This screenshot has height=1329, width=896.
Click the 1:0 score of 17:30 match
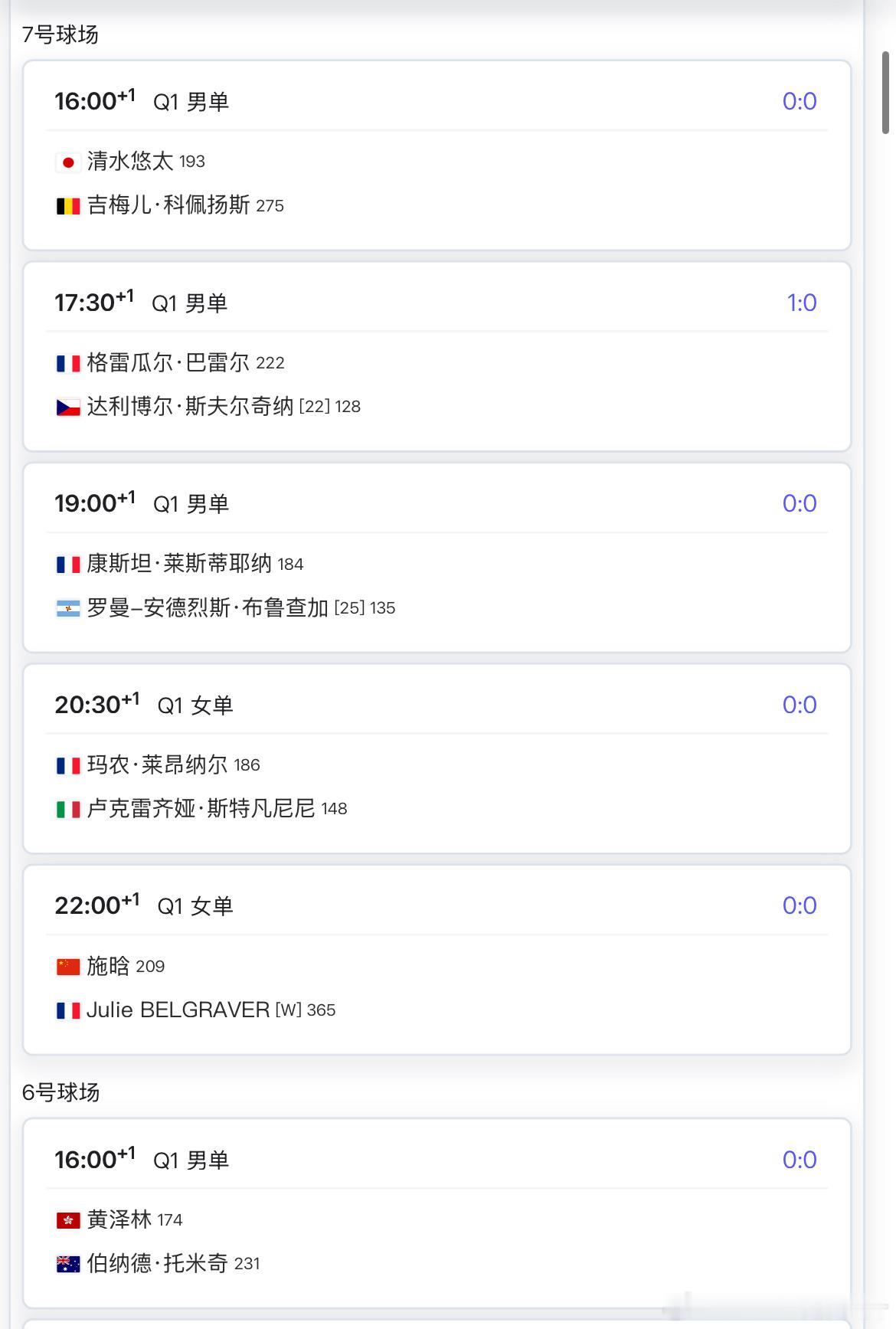click(801, 303)
